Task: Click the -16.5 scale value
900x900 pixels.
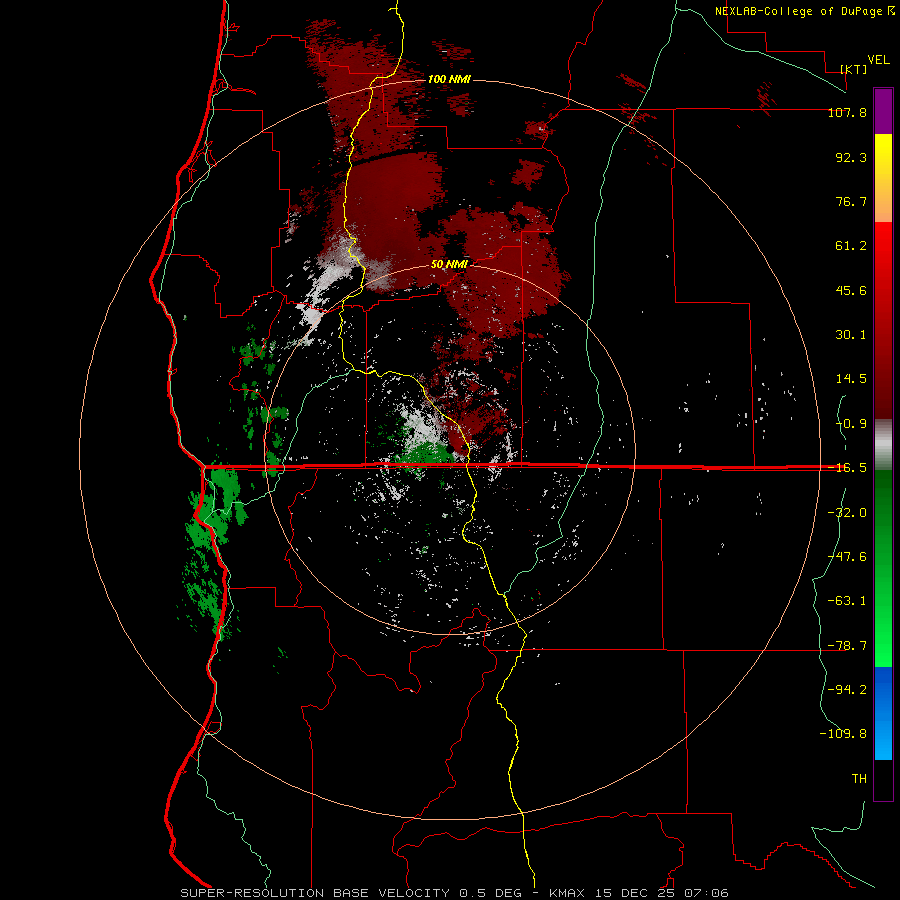Action: click(x=847, y=468)
